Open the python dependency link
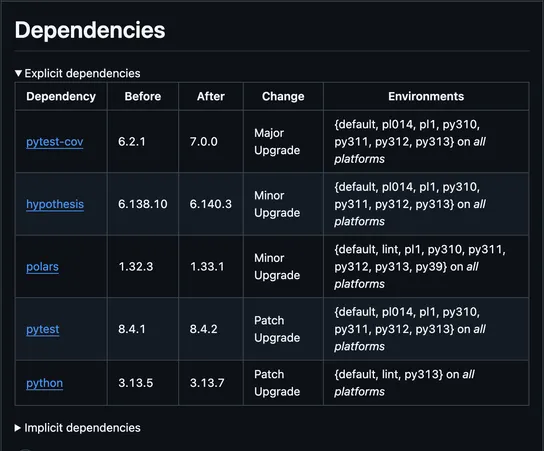The height and width of the screenshot is (451, 544). tap(44, 383)
